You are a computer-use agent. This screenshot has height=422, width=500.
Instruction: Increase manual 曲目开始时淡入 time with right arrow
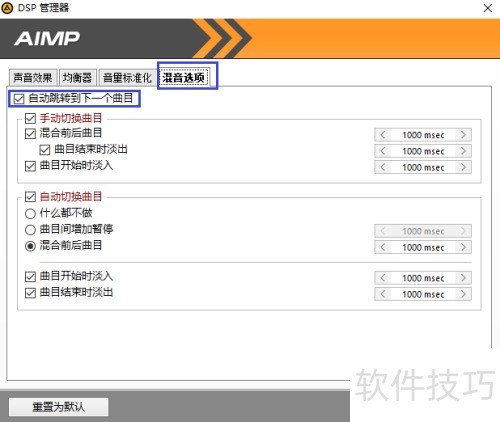[463, 167]
